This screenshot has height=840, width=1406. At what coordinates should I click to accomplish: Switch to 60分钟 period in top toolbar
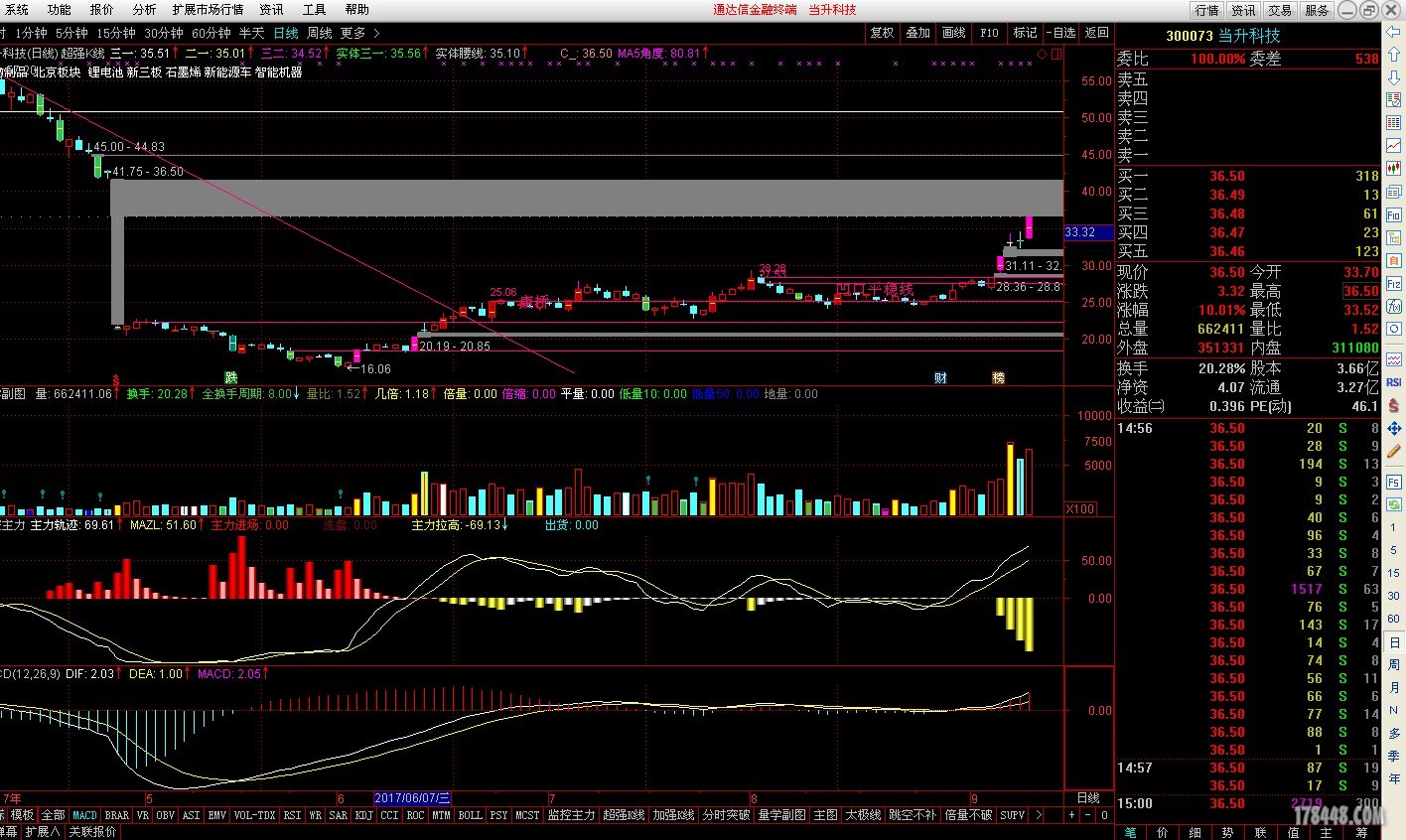(x=211, y=33)
